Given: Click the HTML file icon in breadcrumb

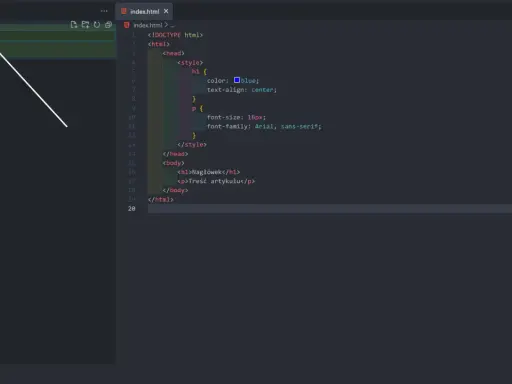Looking at the screenshot, I should click(127, 25).
